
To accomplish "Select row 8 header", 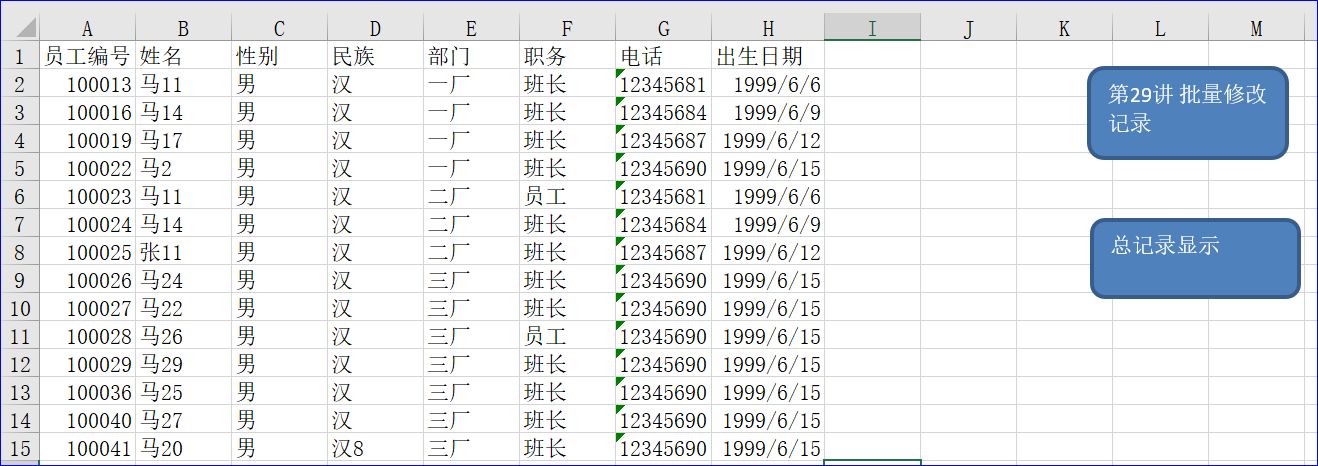I will [x=21, y=252].
